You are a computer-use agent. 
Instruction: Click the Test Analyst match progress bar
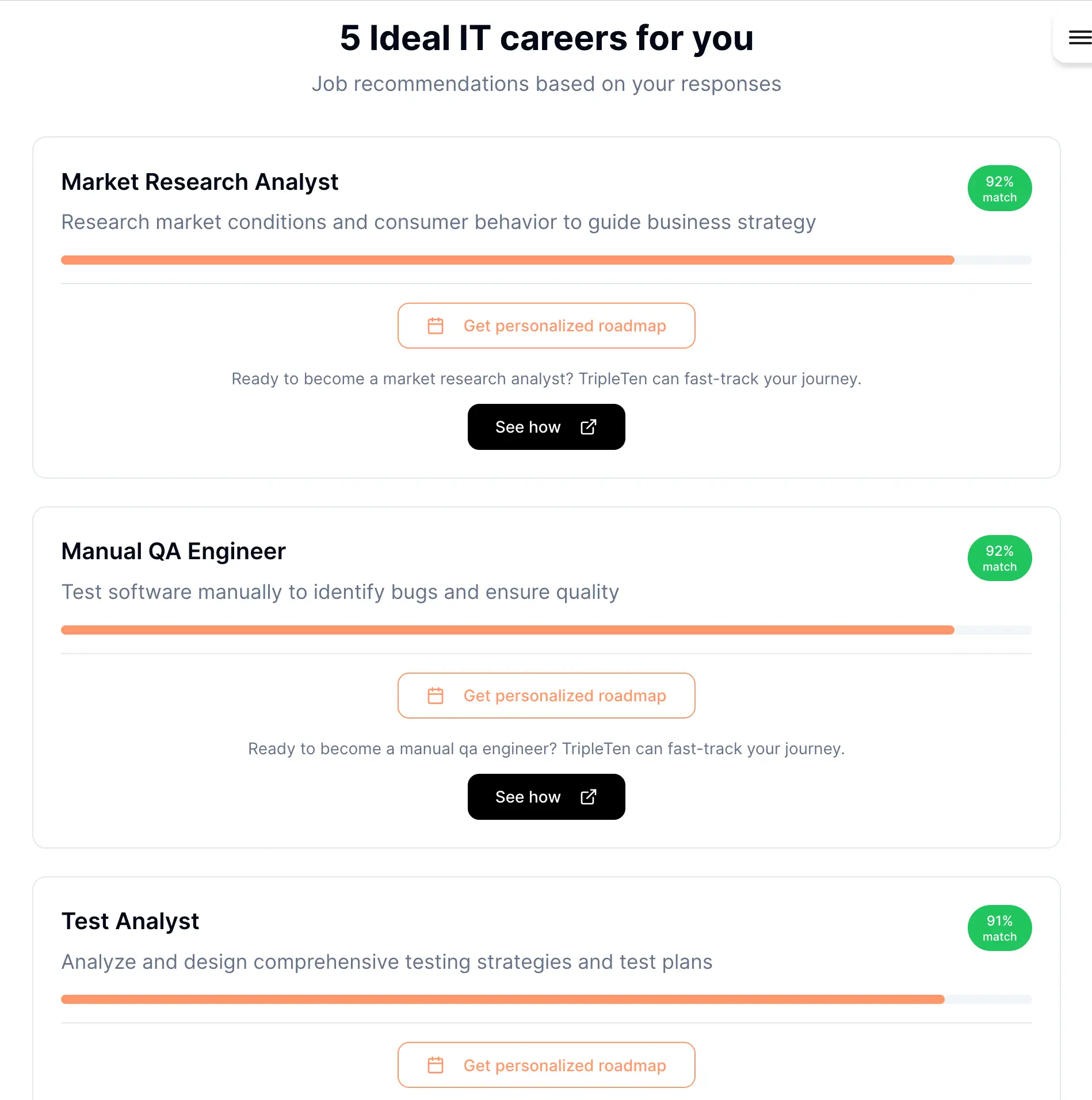tap(546, 999)
